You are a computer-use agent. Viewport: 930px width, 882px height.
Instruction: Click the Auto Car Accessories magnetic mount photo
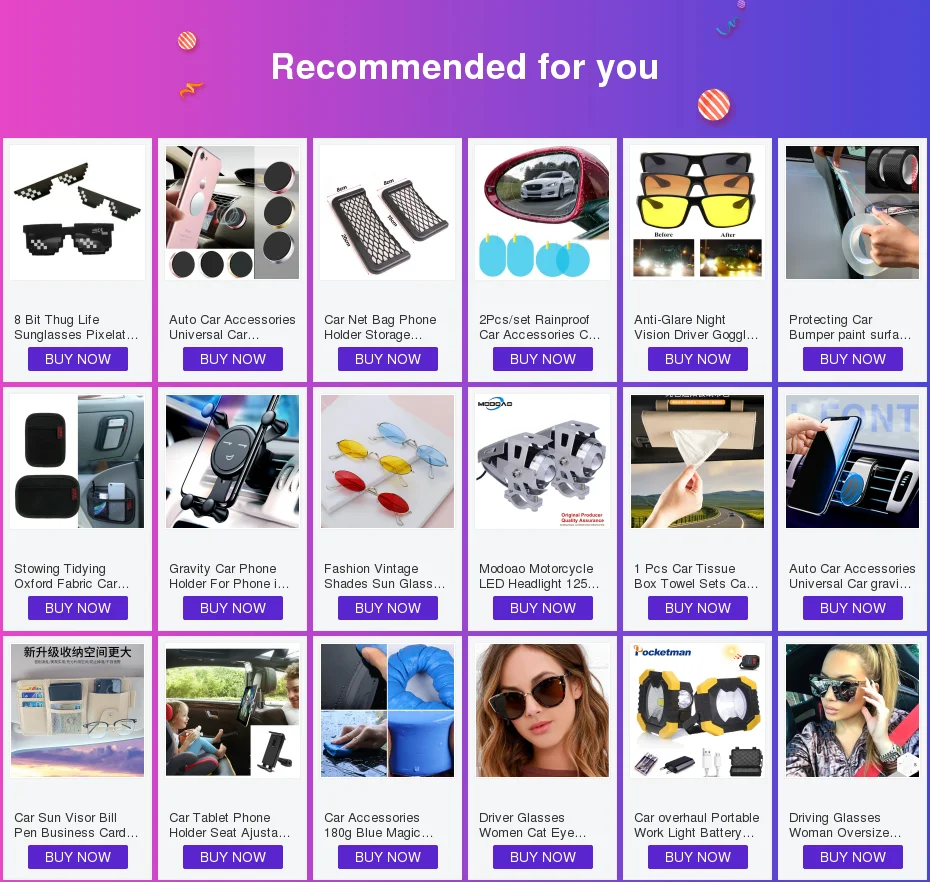coord(232,212)
